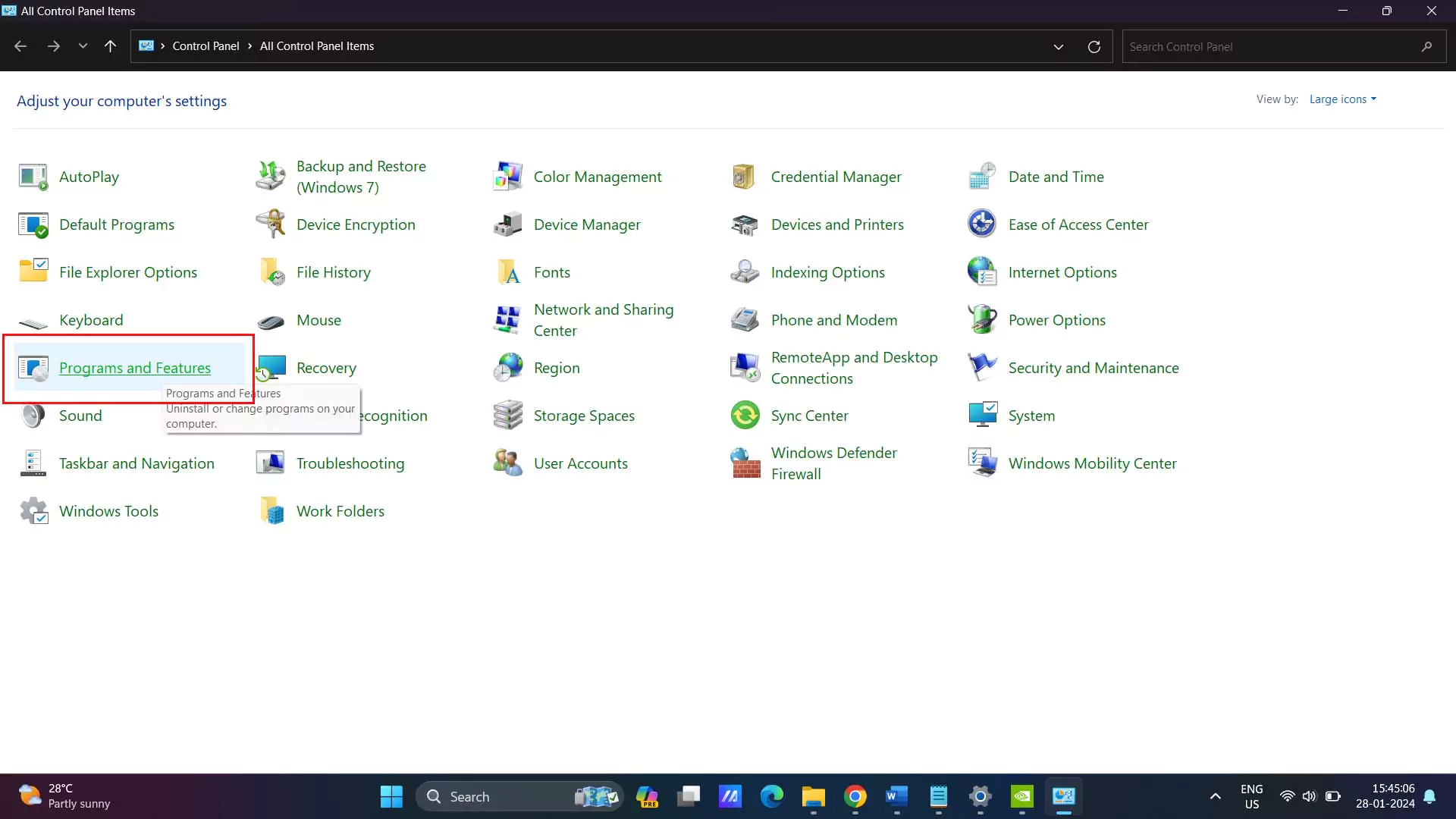1456x819 pixels.
Task: Open File Explorer from the taskbar
Action: [x=813, y=796]
